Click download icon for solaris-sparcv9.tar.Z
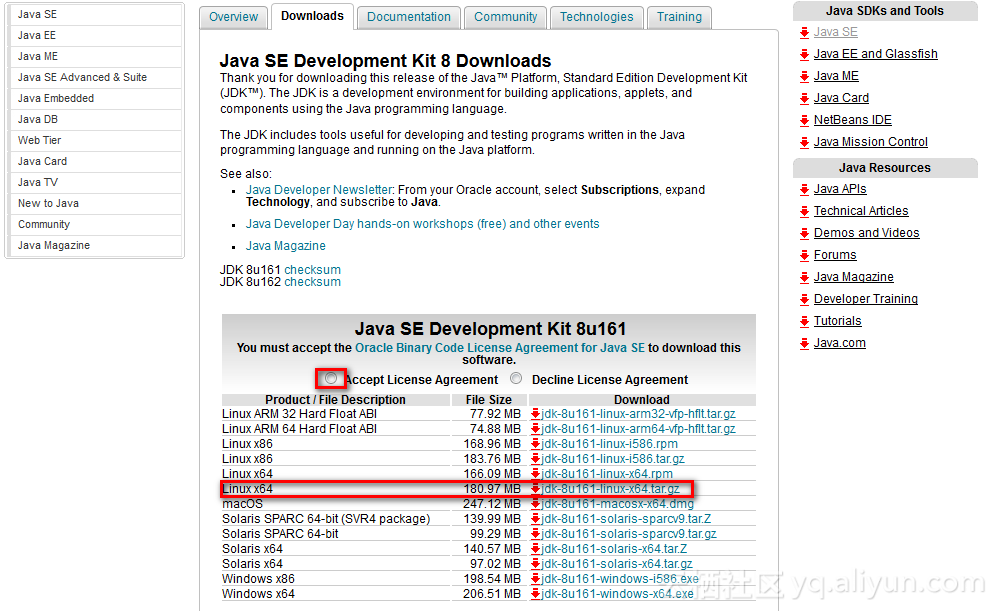Screen dimensions: 997x611 coord(535,519)
